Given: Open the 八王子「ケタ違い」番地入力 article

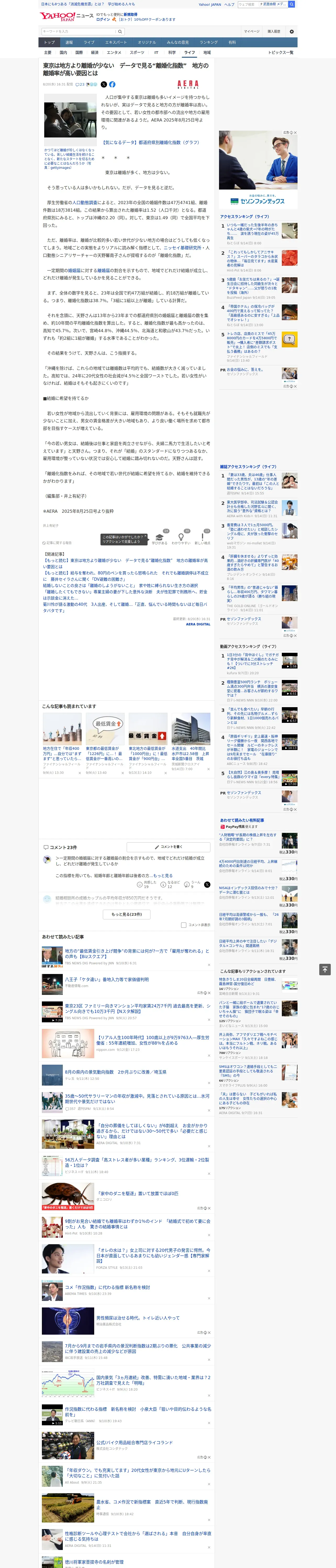Looking at the screenshot, I should (x=107, y=979).
